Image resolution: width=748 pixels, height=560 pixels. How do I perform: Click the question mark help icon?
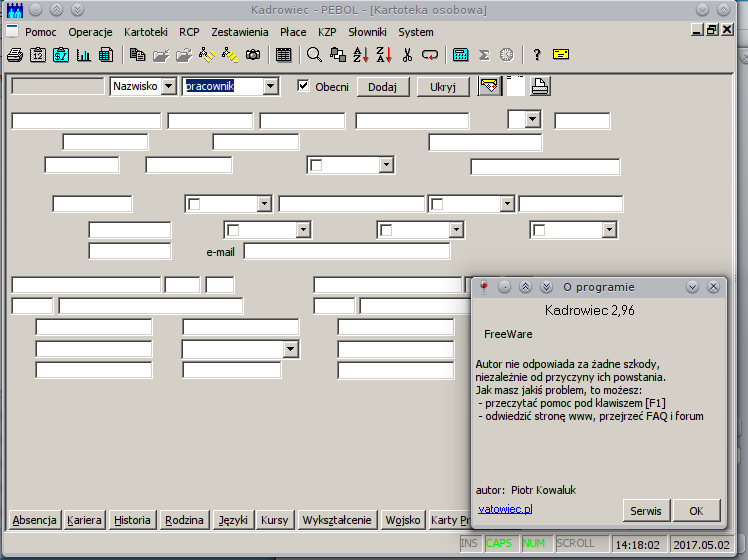point(537,54)
